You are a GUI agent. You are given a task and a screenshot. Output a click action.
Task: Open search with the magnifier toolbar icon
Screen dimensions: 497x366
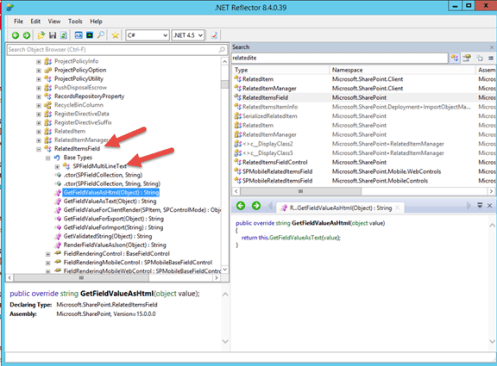click(101, 35)
